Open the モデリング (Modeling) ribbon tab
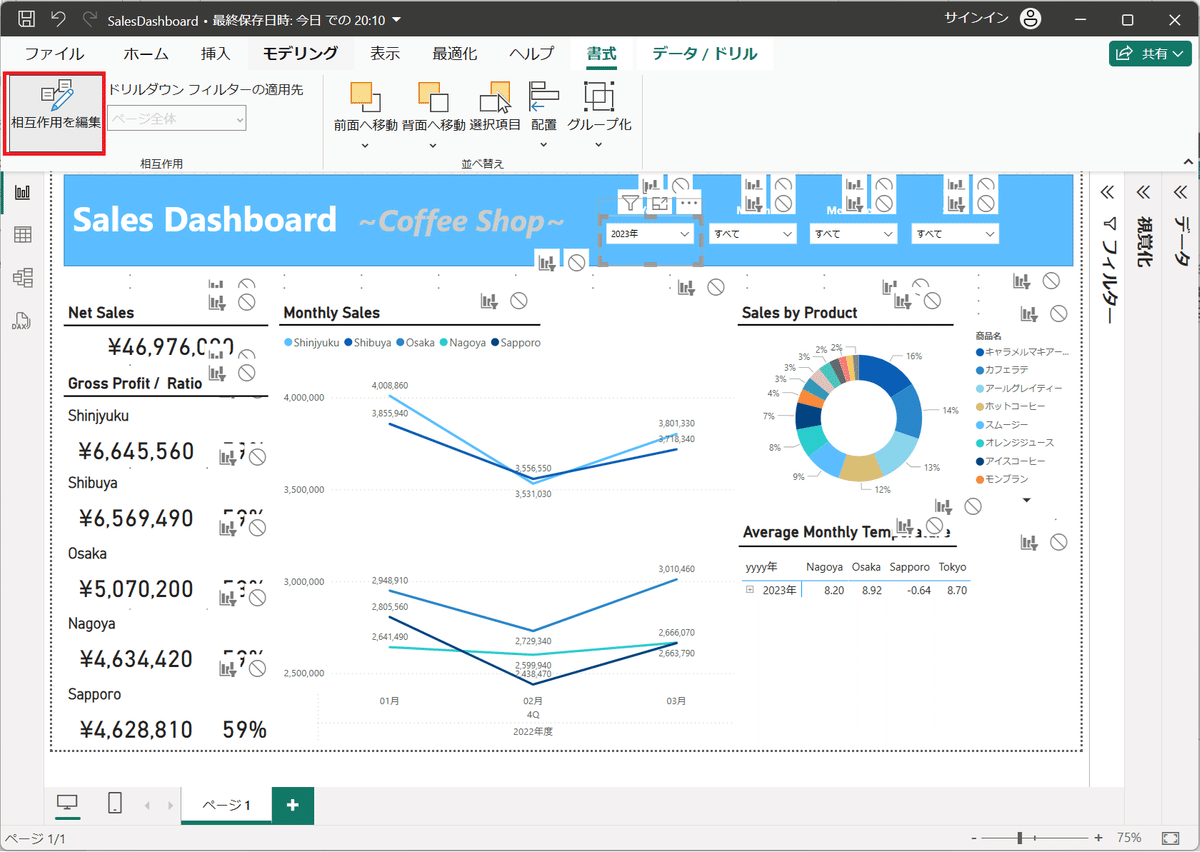This screenshot has height=852, width=1200. coord(300,54)
